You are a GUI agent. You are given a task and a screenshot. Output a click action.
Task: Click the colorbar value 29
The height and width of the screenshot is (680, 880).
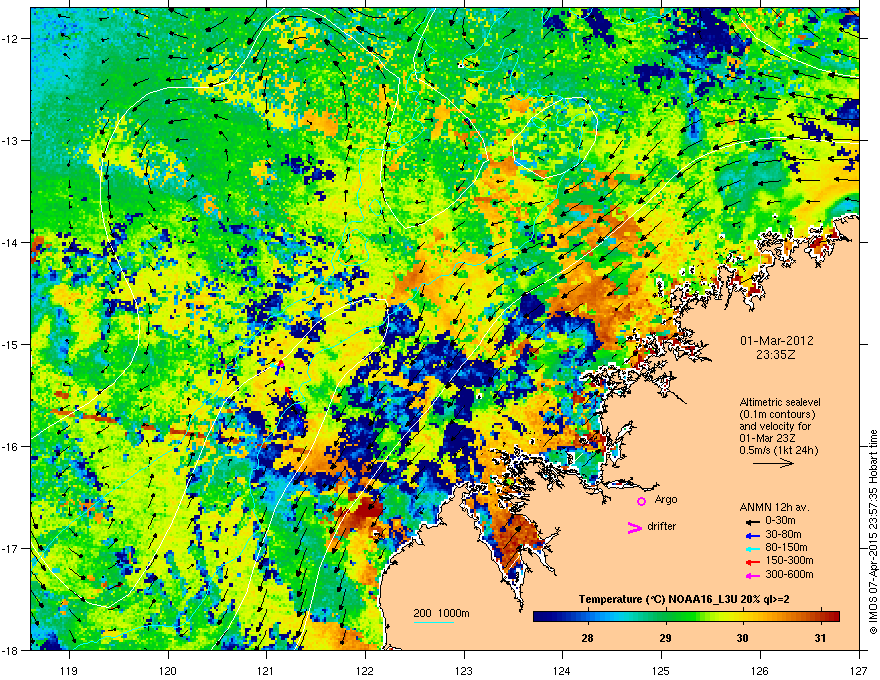point(665,638)
